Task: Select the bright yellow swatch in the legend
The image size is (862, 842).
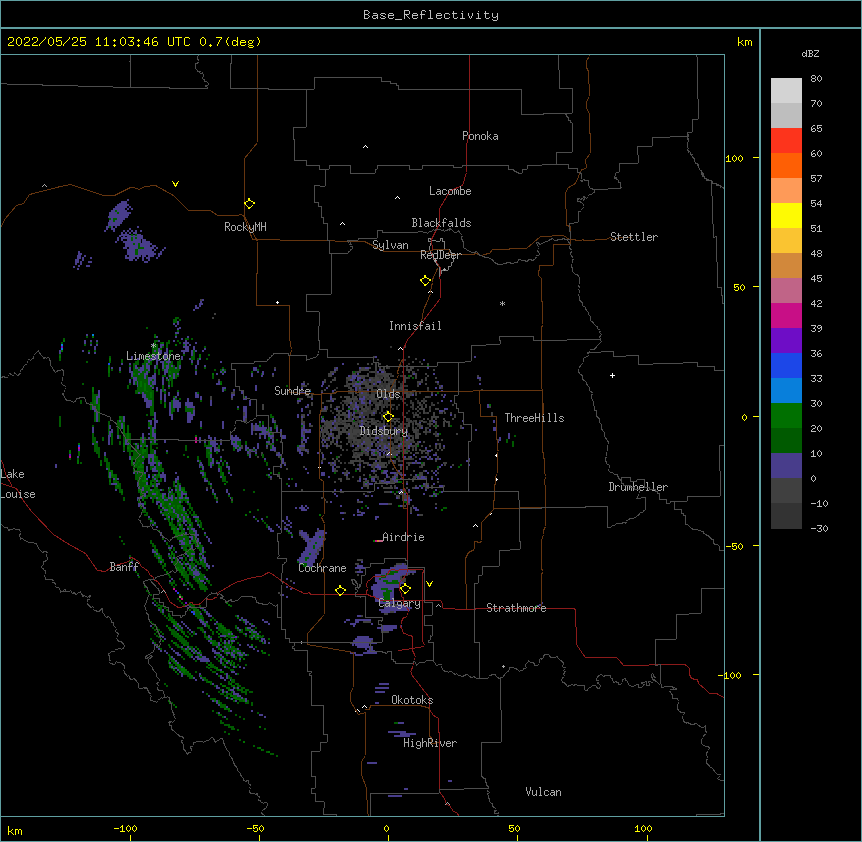Action: coord(786,215)
